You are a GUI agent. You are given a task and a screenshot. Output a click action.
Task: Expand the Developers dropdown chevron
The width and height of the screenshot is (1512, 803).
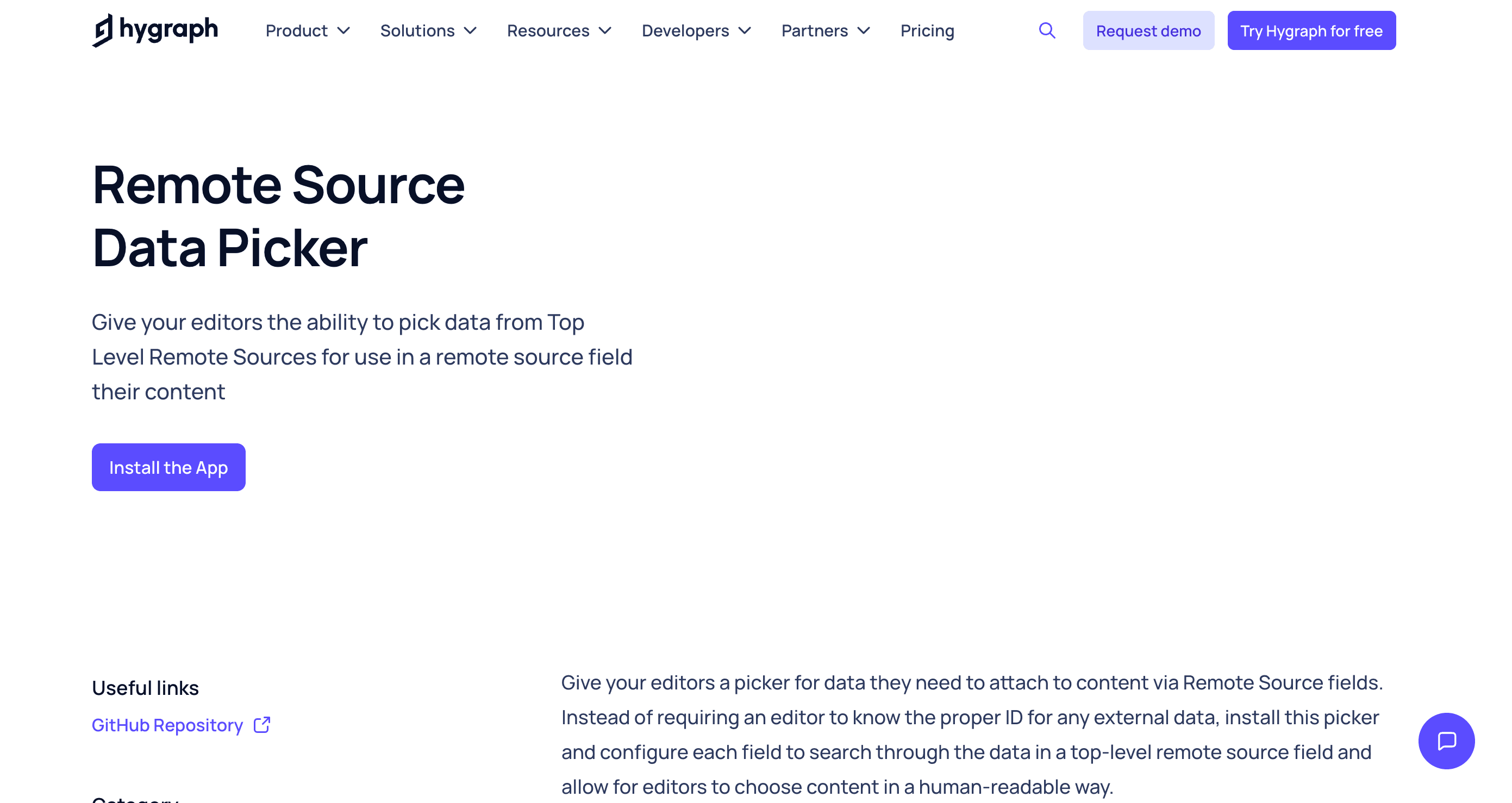click(746, 30)
